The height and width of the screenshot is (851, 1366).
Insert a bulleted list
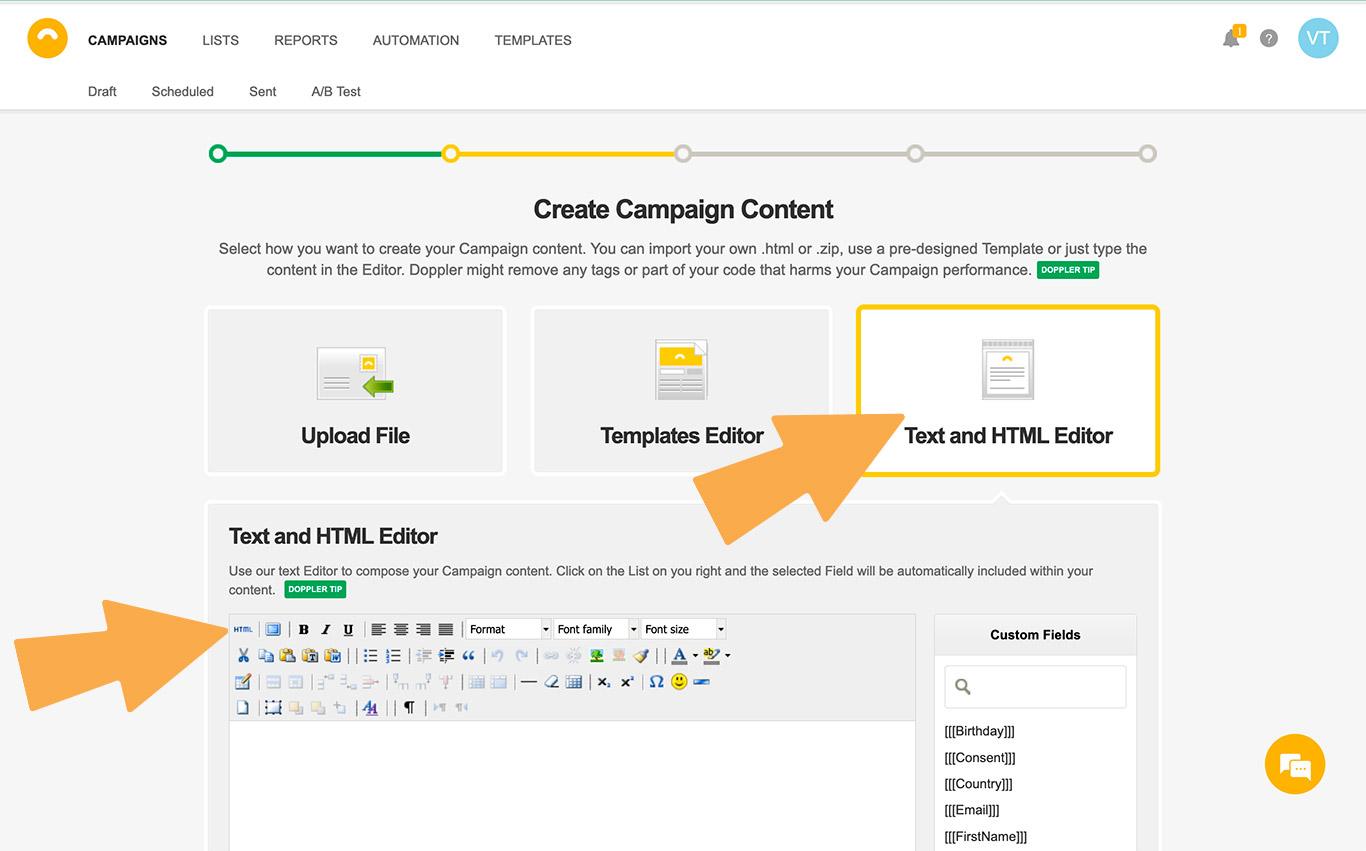click(x=371, y=656)
